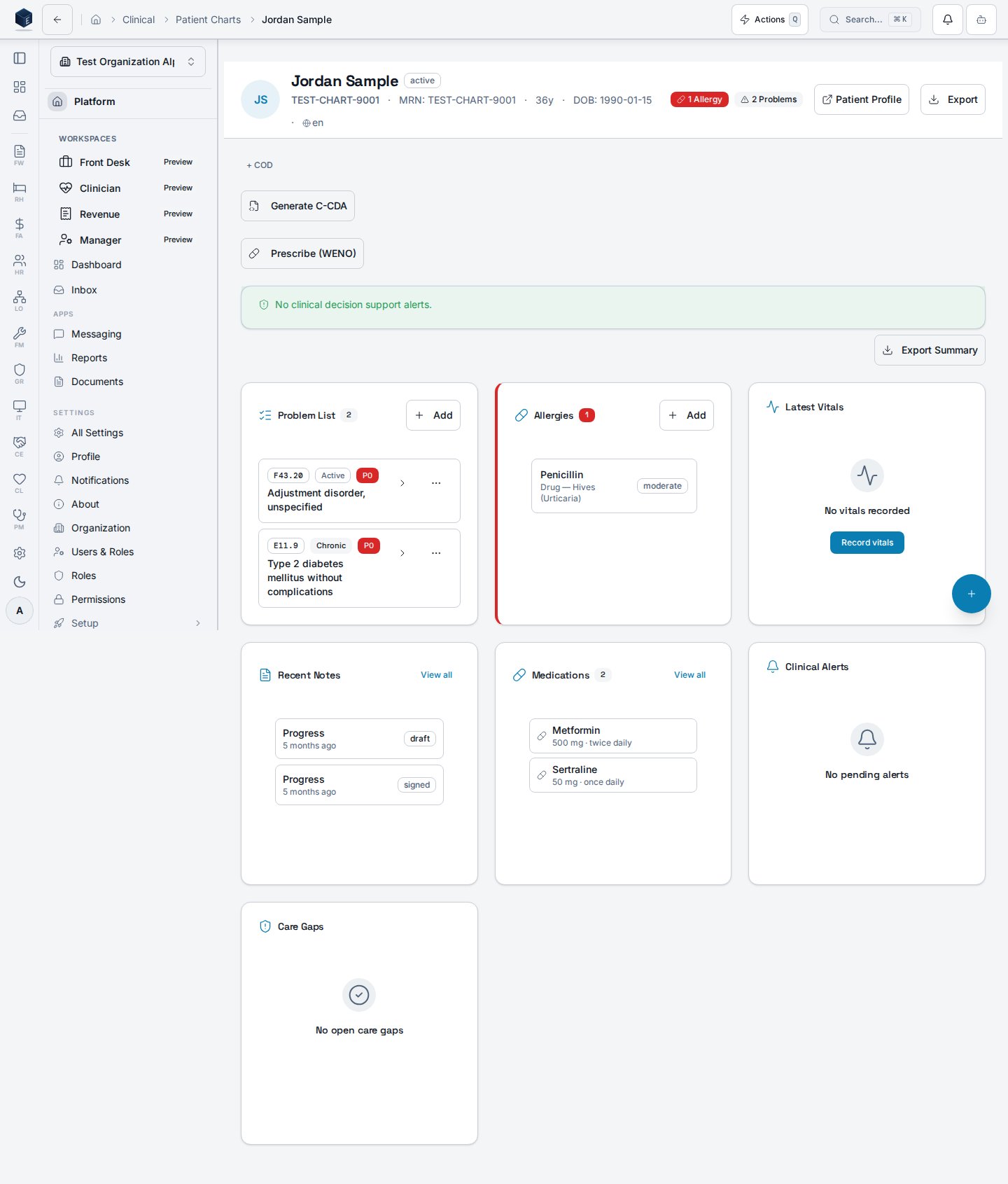Open the CE handshake module icon

pyautogui.click(x=20, y=446)
